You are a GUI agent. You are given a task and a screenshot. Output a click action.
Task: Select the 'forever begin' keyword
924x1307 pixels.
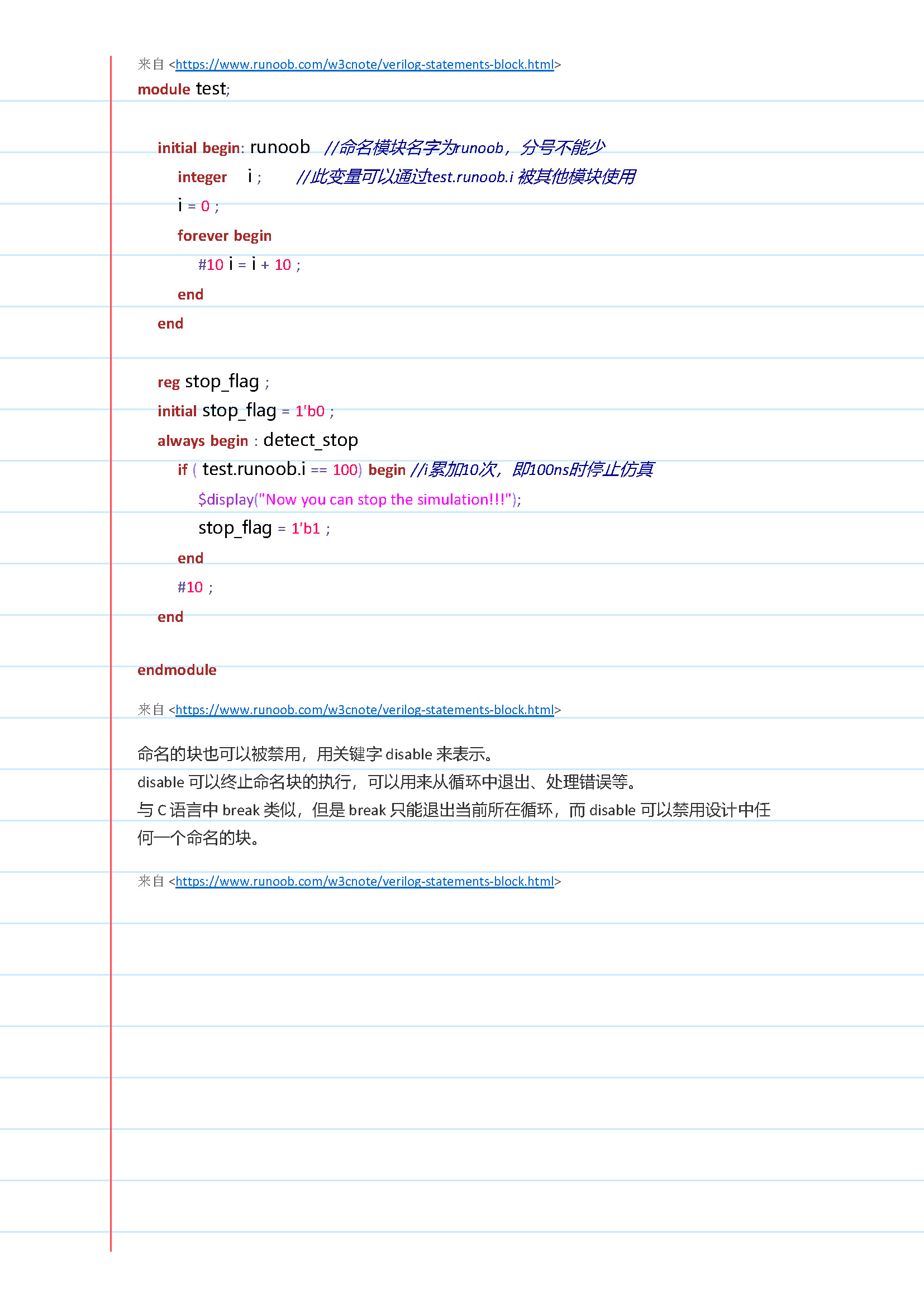click(x=224, y=236)
